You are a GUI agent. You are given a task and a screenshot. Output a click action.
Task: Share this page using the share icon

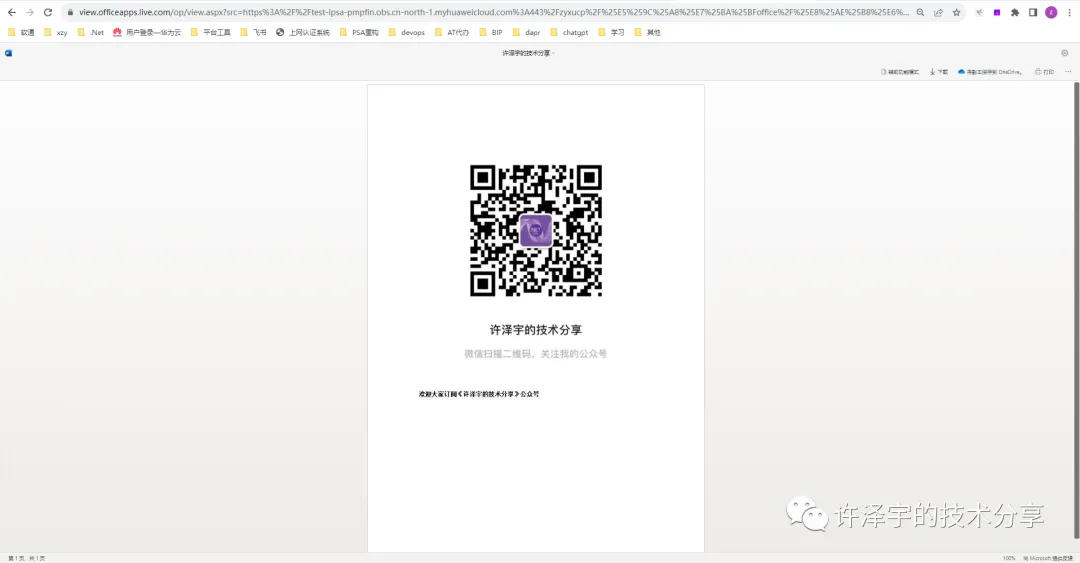(x=938, y=12)
